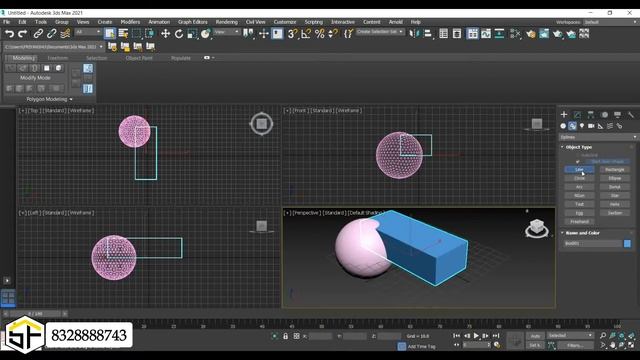Open the selection filter All dropdown

tap(88, 32)
